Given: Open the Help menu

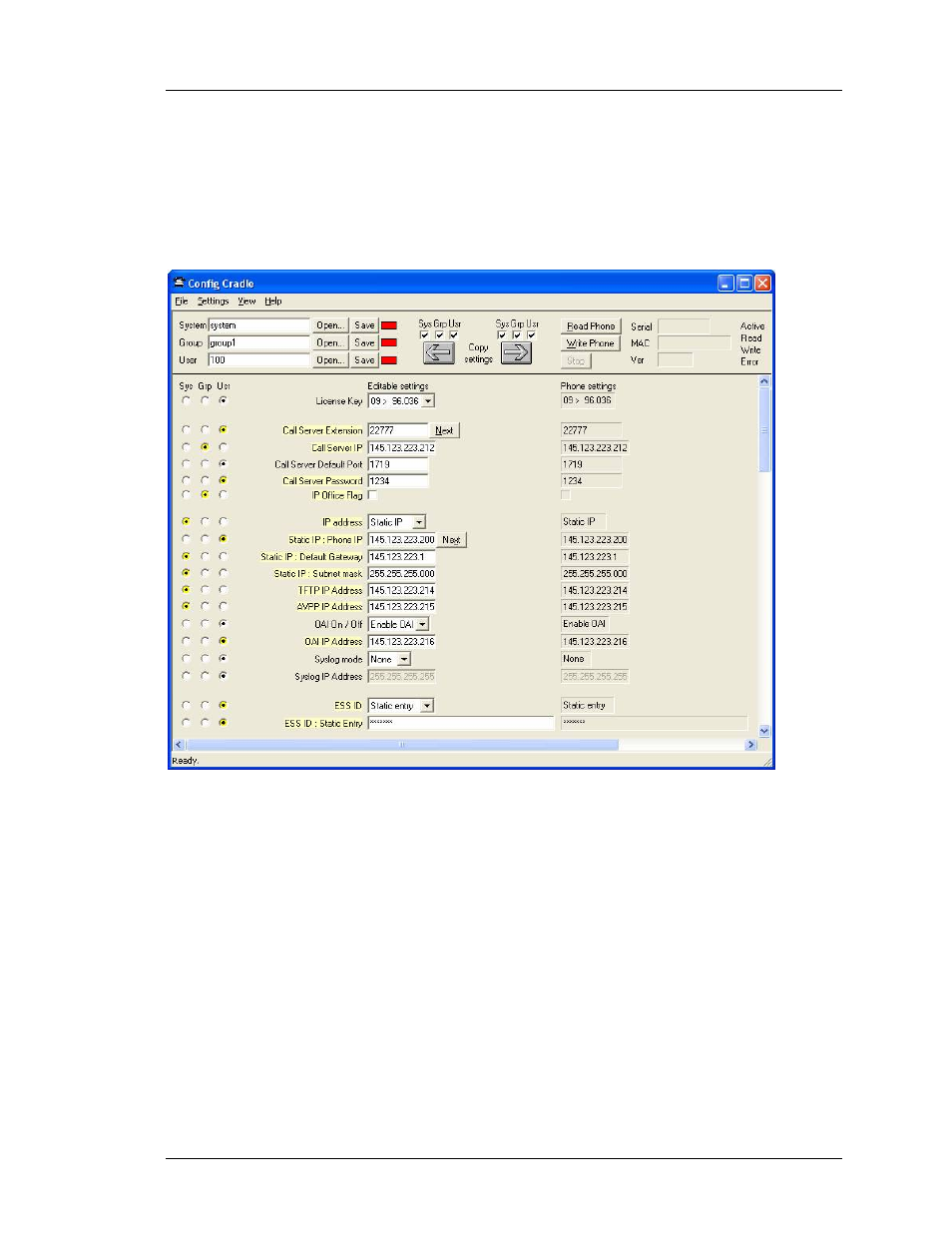Looking at the screenshot, I should tap(273, 301).
